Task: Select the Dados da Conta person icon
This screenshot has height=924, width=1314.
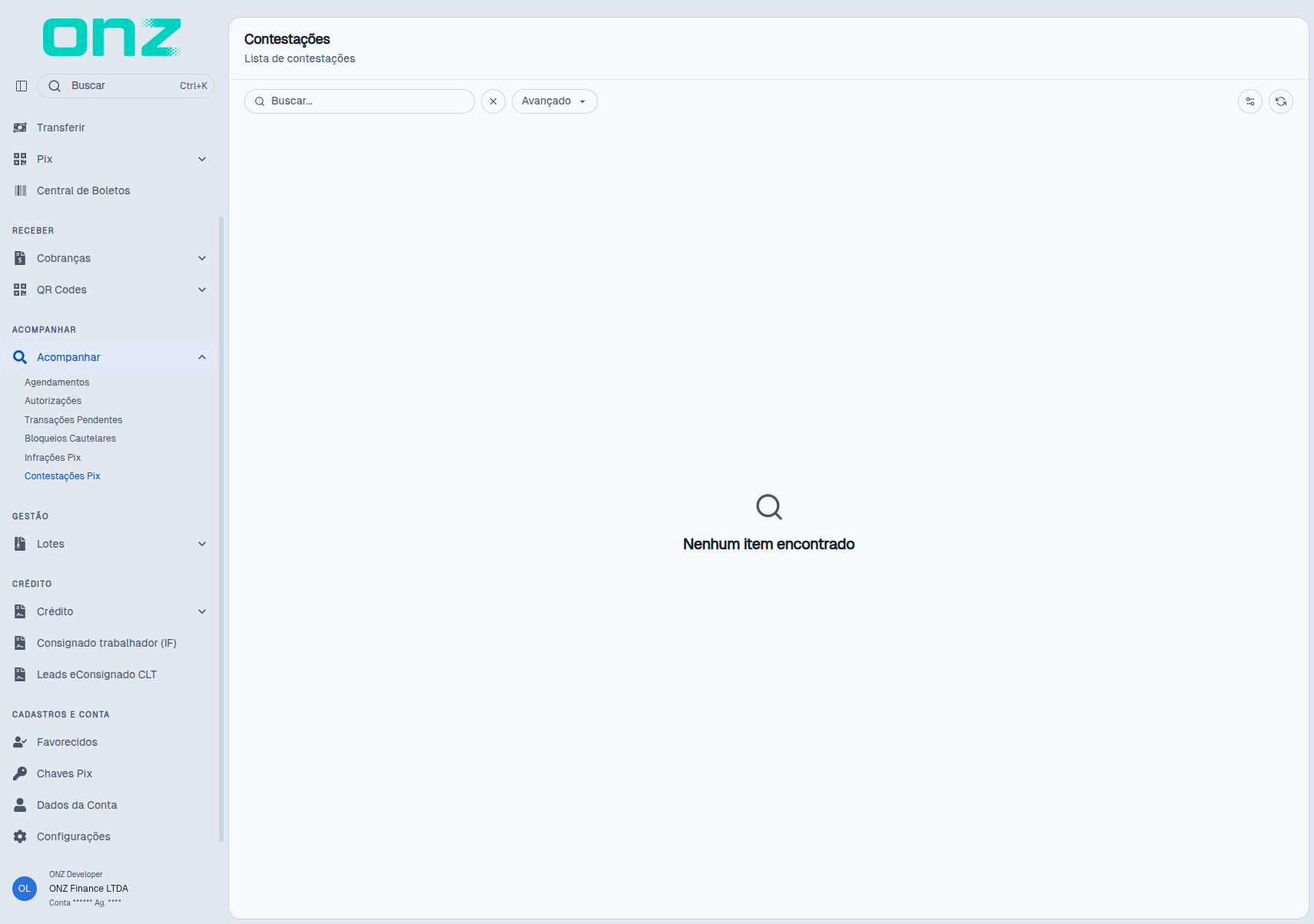Action: click(20, 805)
